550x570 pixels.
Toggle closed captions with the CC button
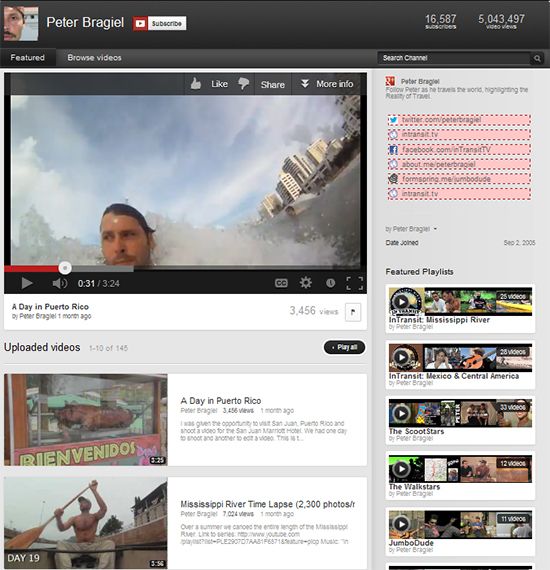[x=281, y=283]
